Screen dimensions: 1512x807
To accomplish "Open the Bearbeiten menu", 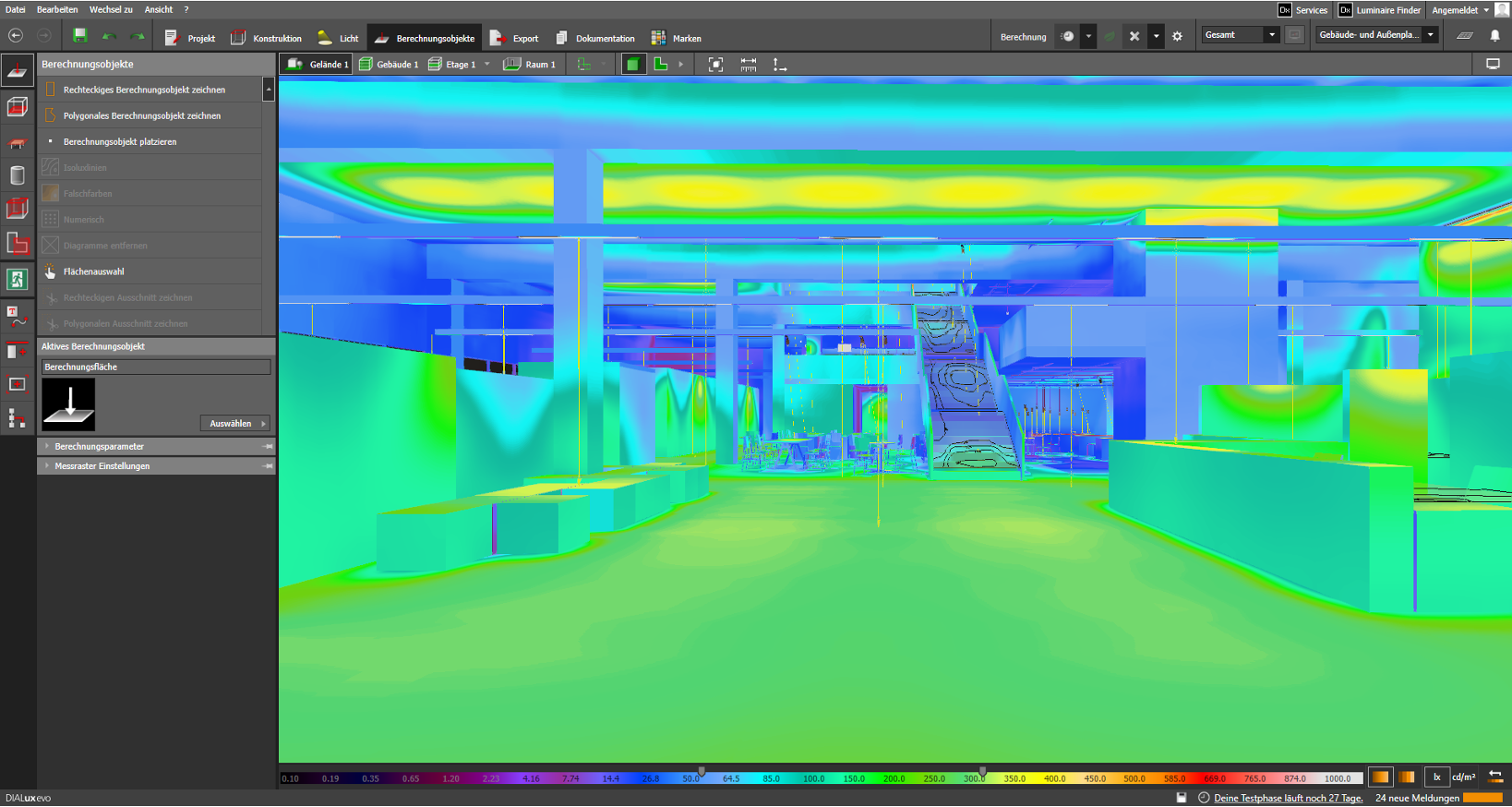I will 57,9.
